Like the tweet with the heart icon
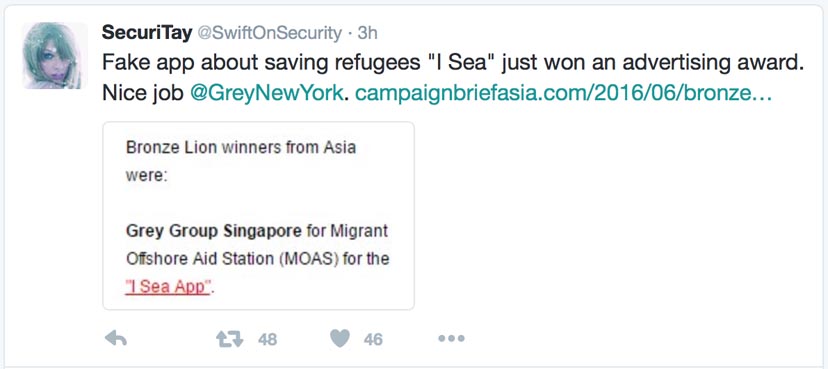 [x=340, y=338]
